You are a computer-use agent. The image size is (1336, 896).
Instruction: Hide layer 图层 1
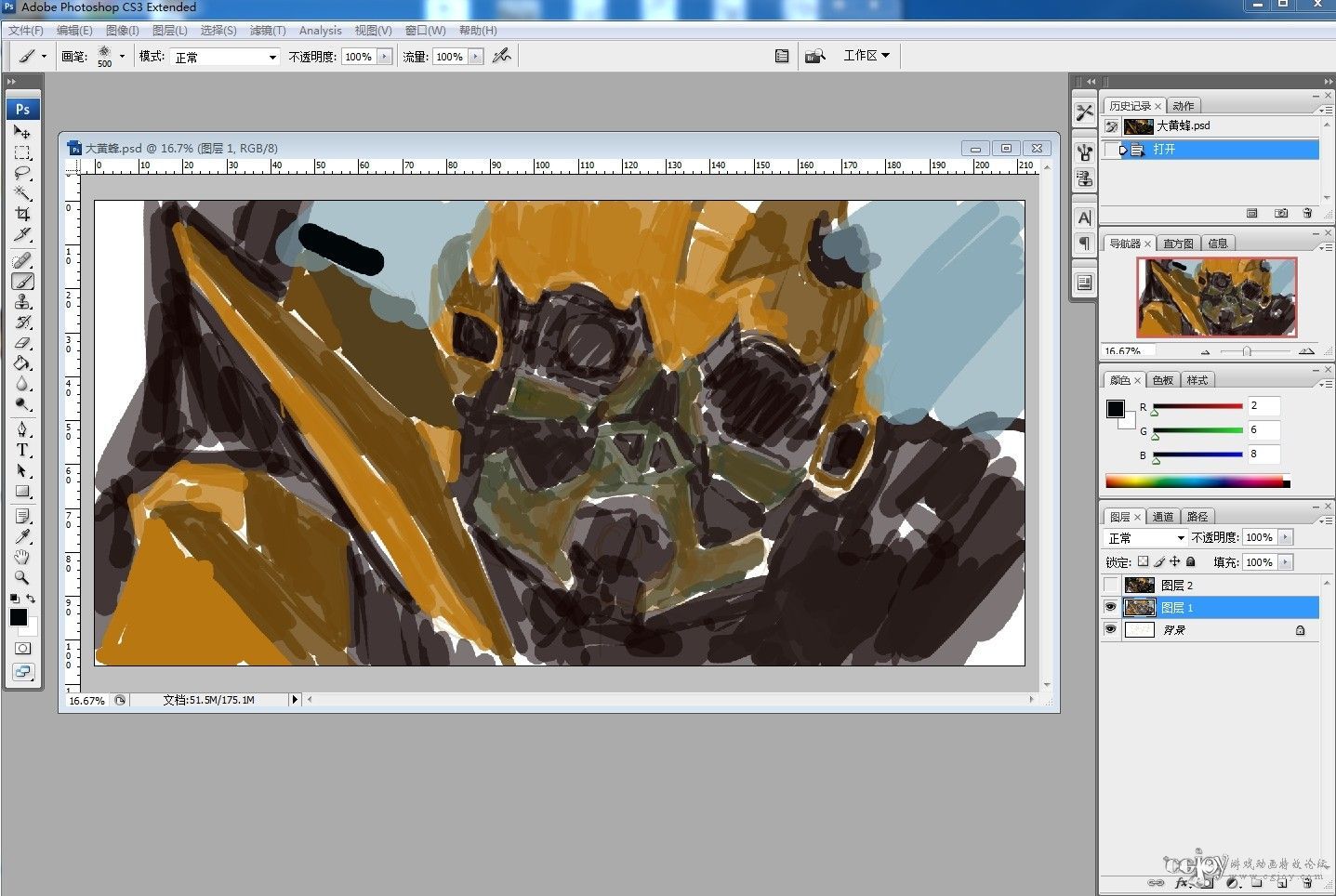(x=1110, y=607)
